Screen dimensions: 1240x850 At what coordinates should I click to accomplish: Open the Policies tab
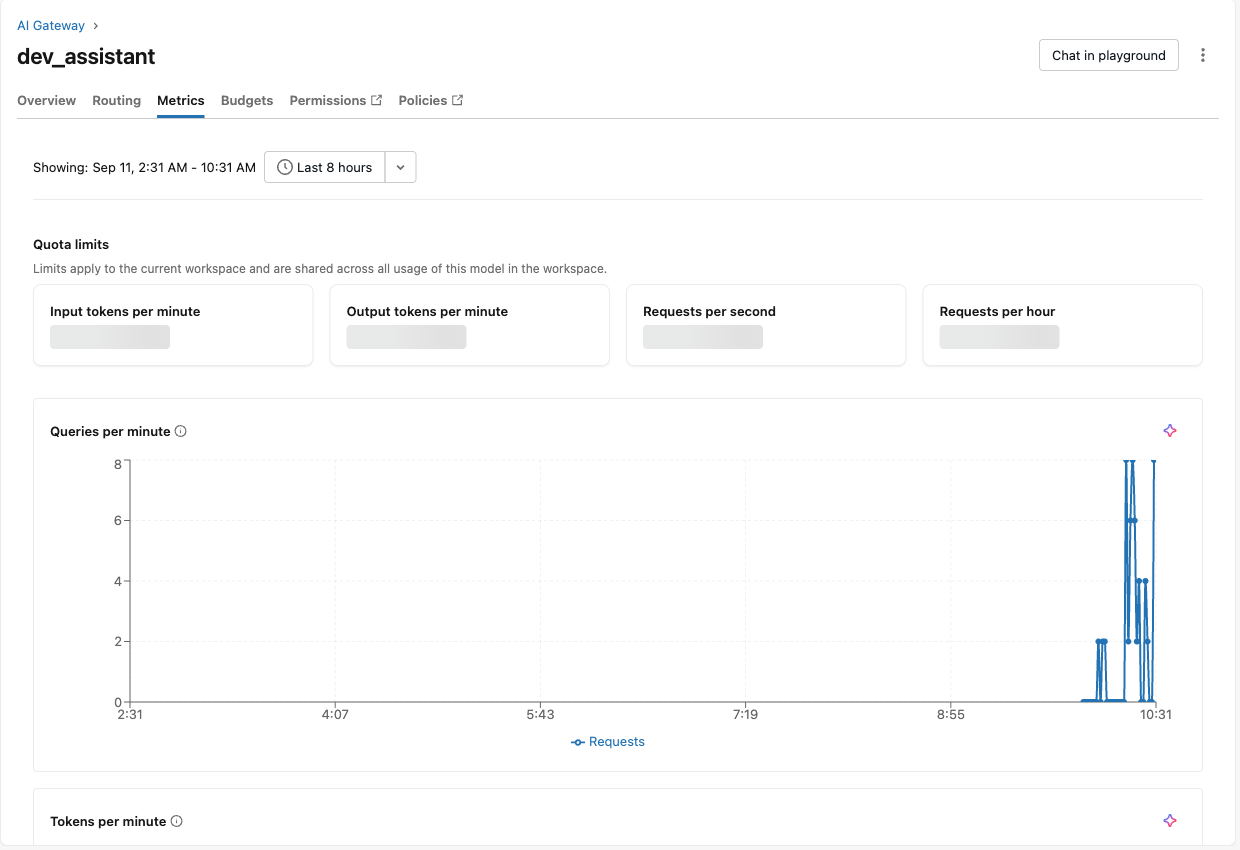pos(431,100)
